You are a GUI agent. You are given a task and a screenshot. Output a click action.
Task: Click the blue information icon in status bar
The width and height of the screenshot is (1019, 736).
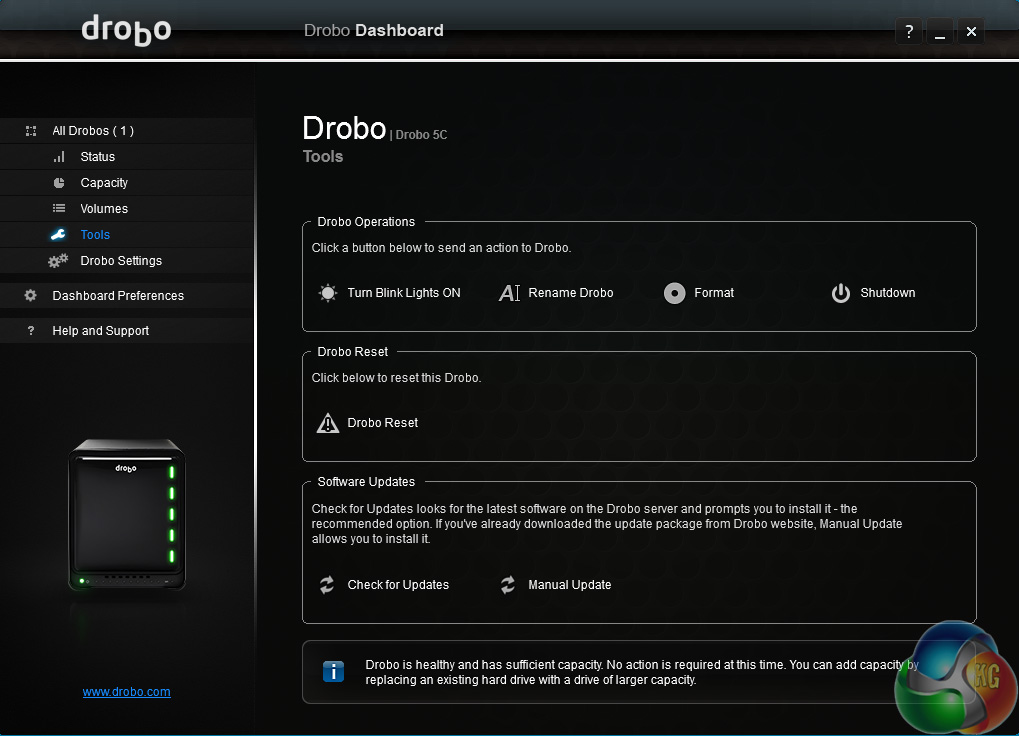click(333, 671)
